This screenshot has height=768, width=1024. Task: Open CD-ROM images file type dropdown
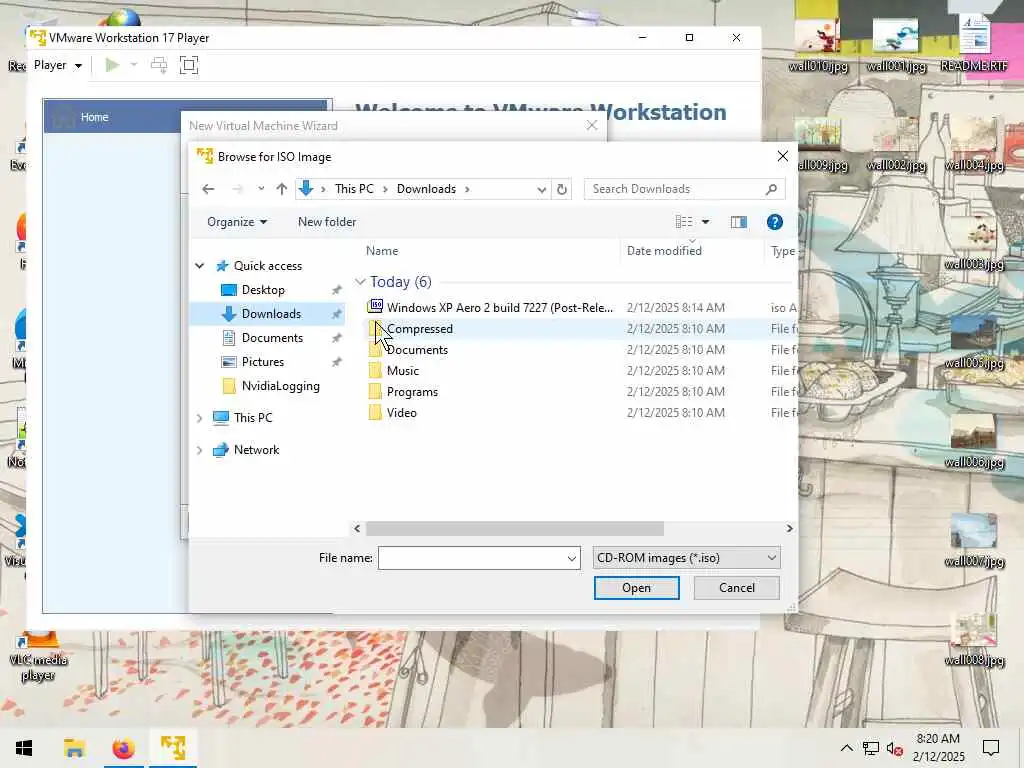[686, 558]
